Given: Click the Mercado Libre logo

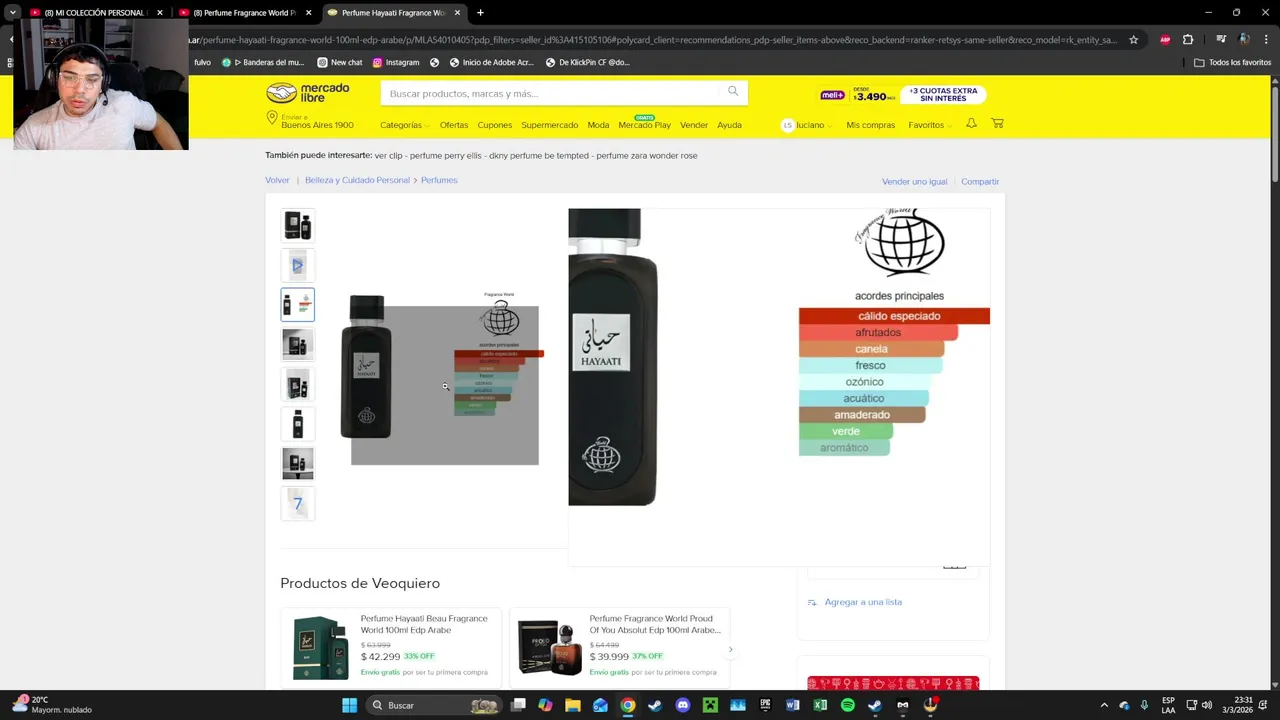Looking at the screenshot, I should coord(308,93).
